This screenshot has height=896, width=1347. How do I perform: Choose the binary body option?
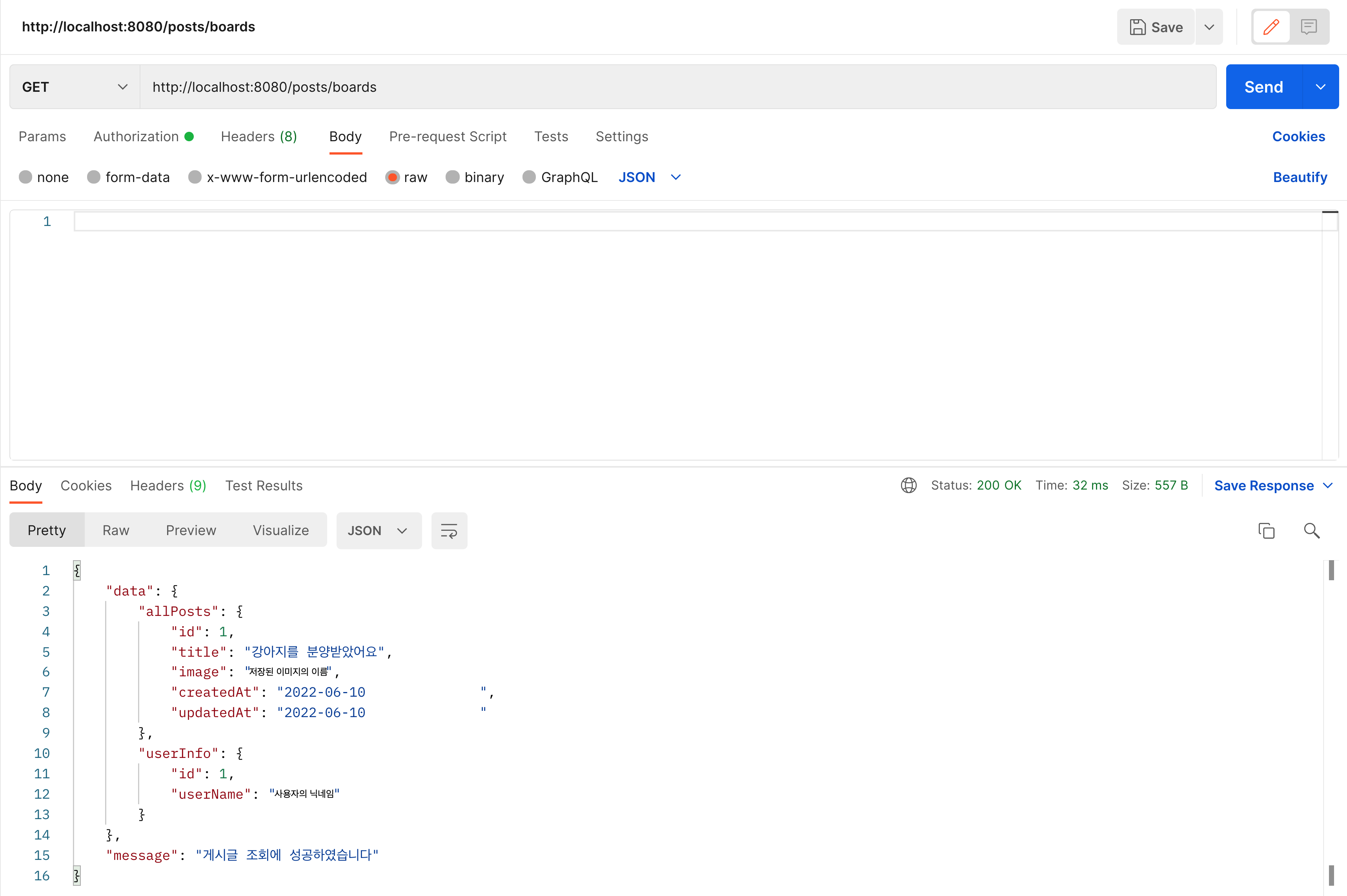pos(452,177)
